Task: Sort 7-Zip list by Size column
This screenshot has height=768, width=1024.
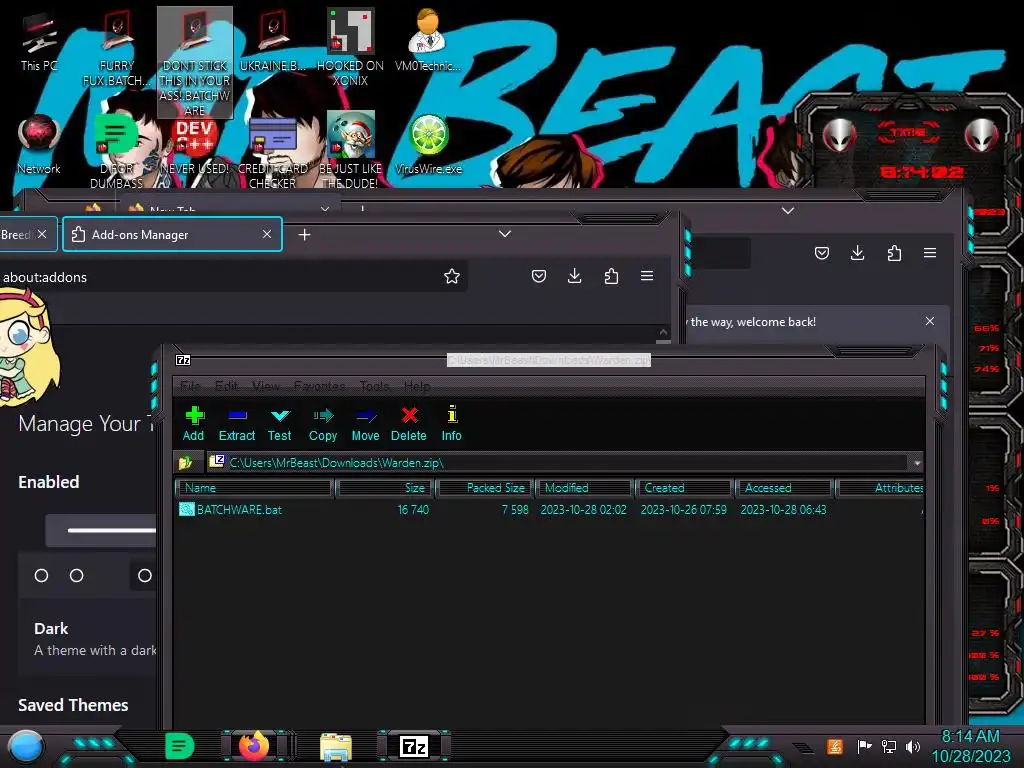Action: pyautogui.click(x=385, y=488)
